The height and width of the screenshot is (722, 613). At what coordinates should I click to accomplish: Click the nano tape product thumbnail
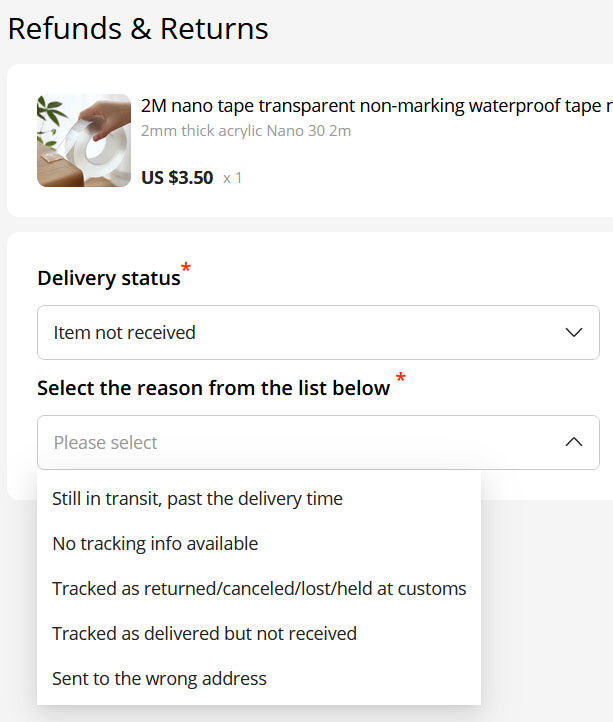click(x=84, y=141)
